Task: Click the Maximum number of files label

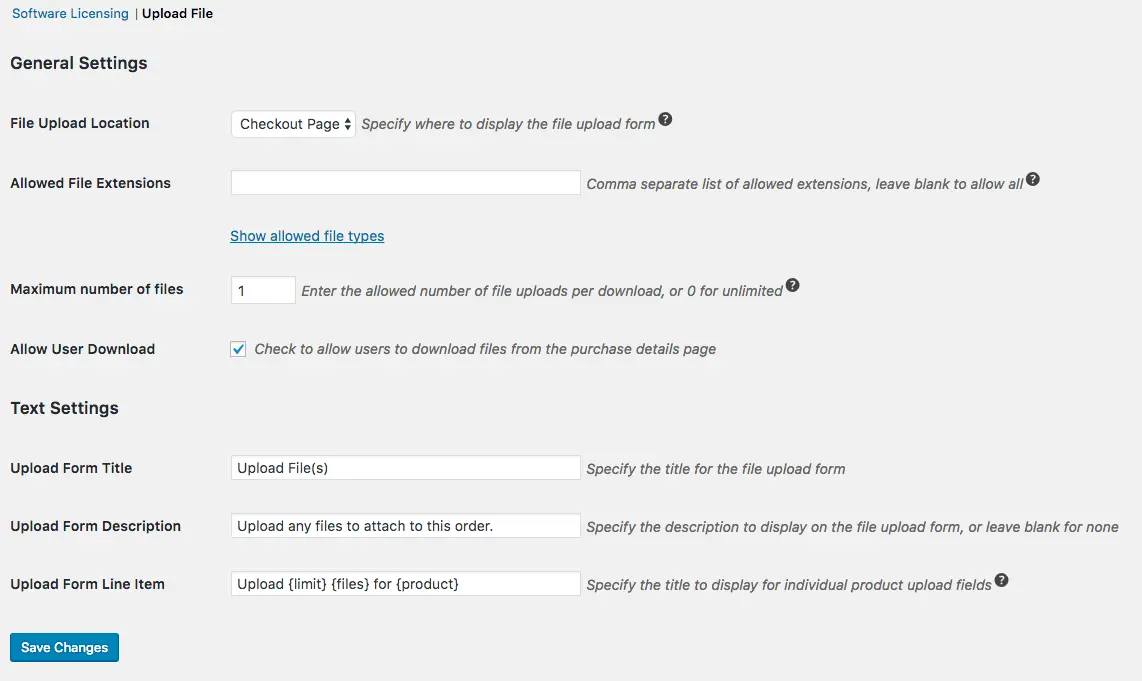Action: click(x=97, y=289)
